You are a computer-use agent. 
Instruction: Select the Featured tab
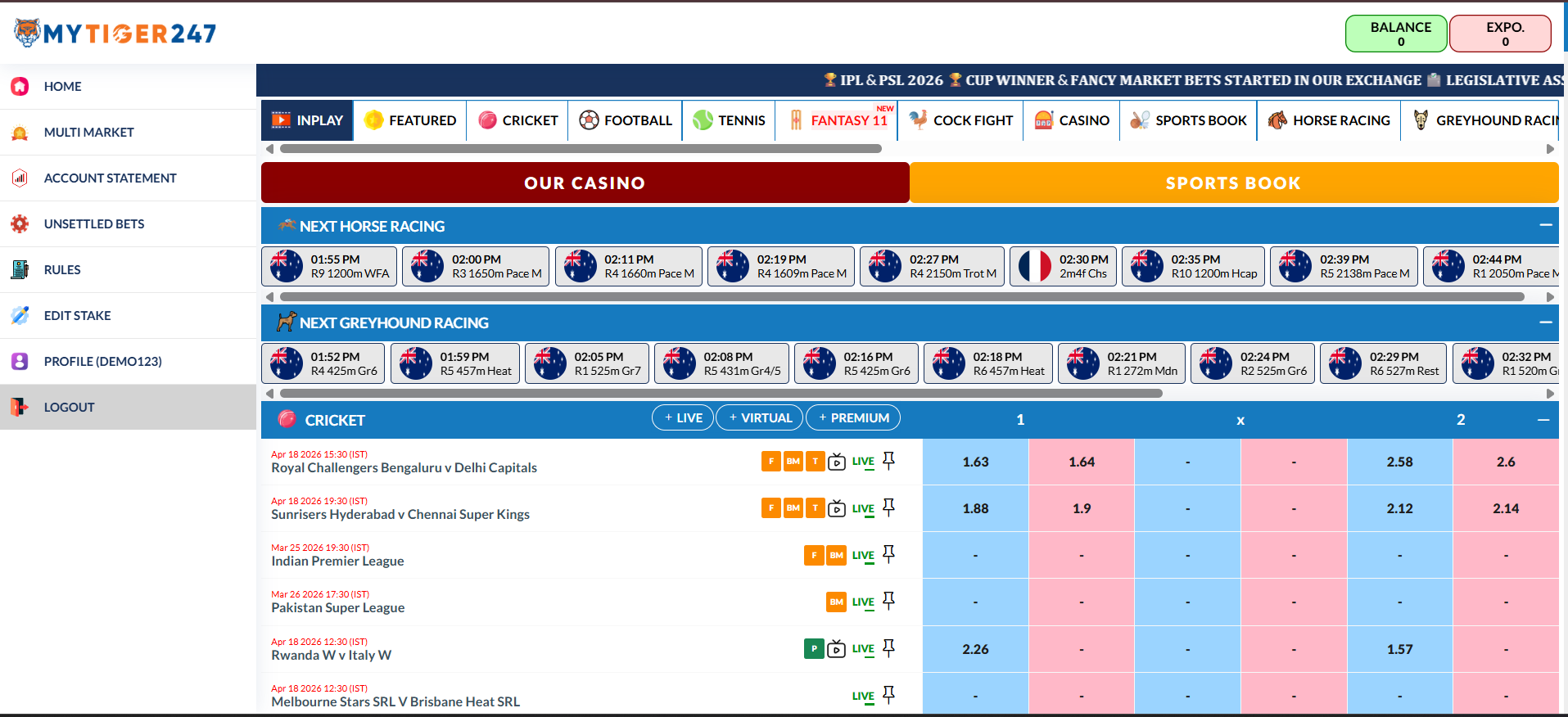point(410,120)
